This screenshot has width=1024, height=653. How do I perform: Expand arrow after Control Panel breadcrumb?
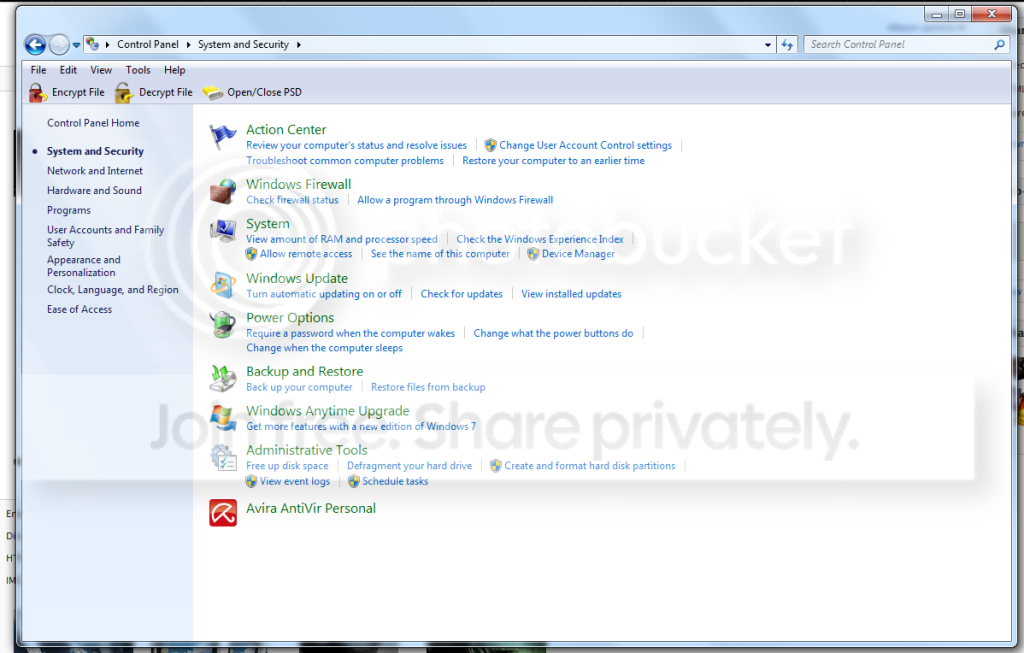tap(188, 44)
